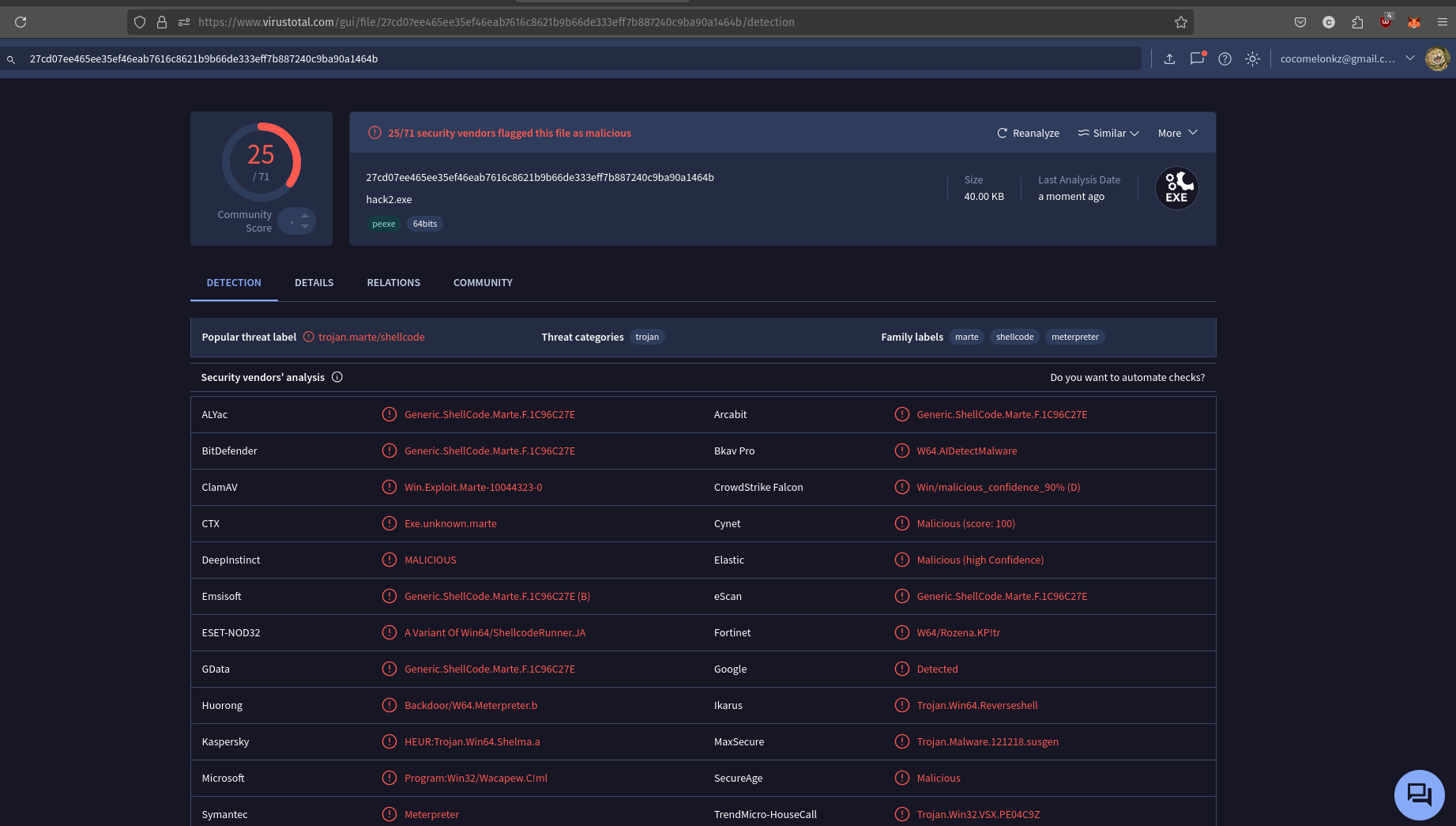Select Elastic's Malicious (high Confidence) result
The image size is (1456, 826).
[x=980, y=560]
